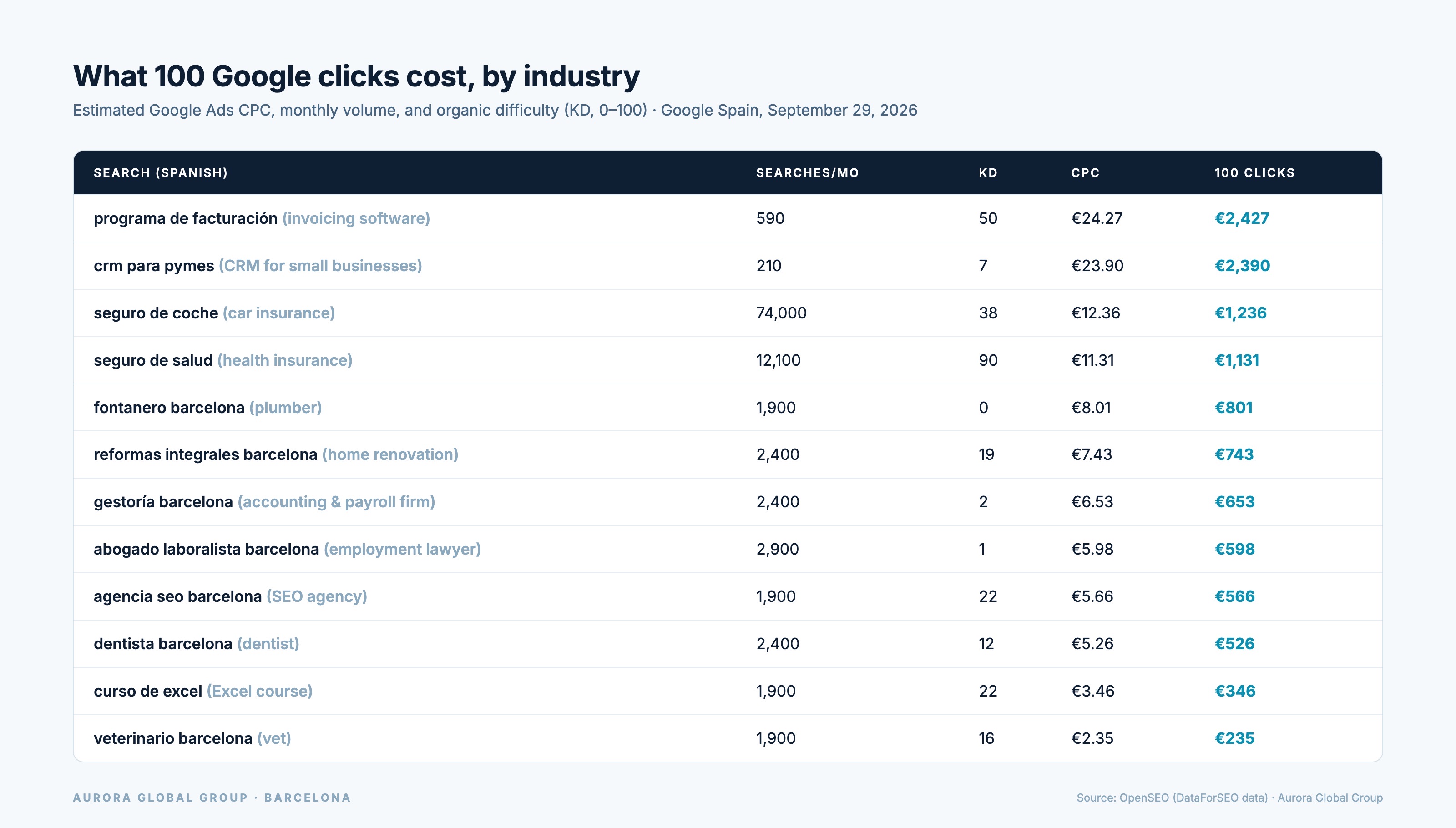Click the €8.01 CPC value
This screenshot has width=1456, height=828.
[1091, 407]
